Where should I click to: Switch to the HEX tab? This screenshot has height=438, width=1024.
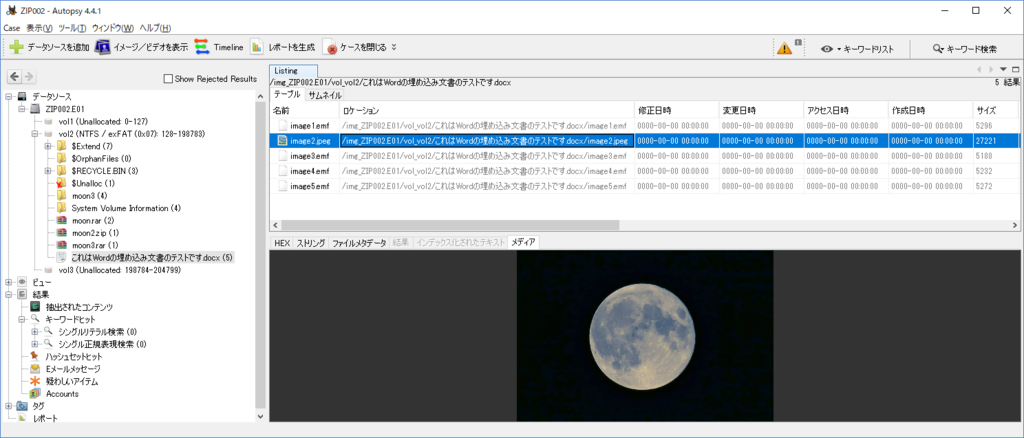[281, 243]
